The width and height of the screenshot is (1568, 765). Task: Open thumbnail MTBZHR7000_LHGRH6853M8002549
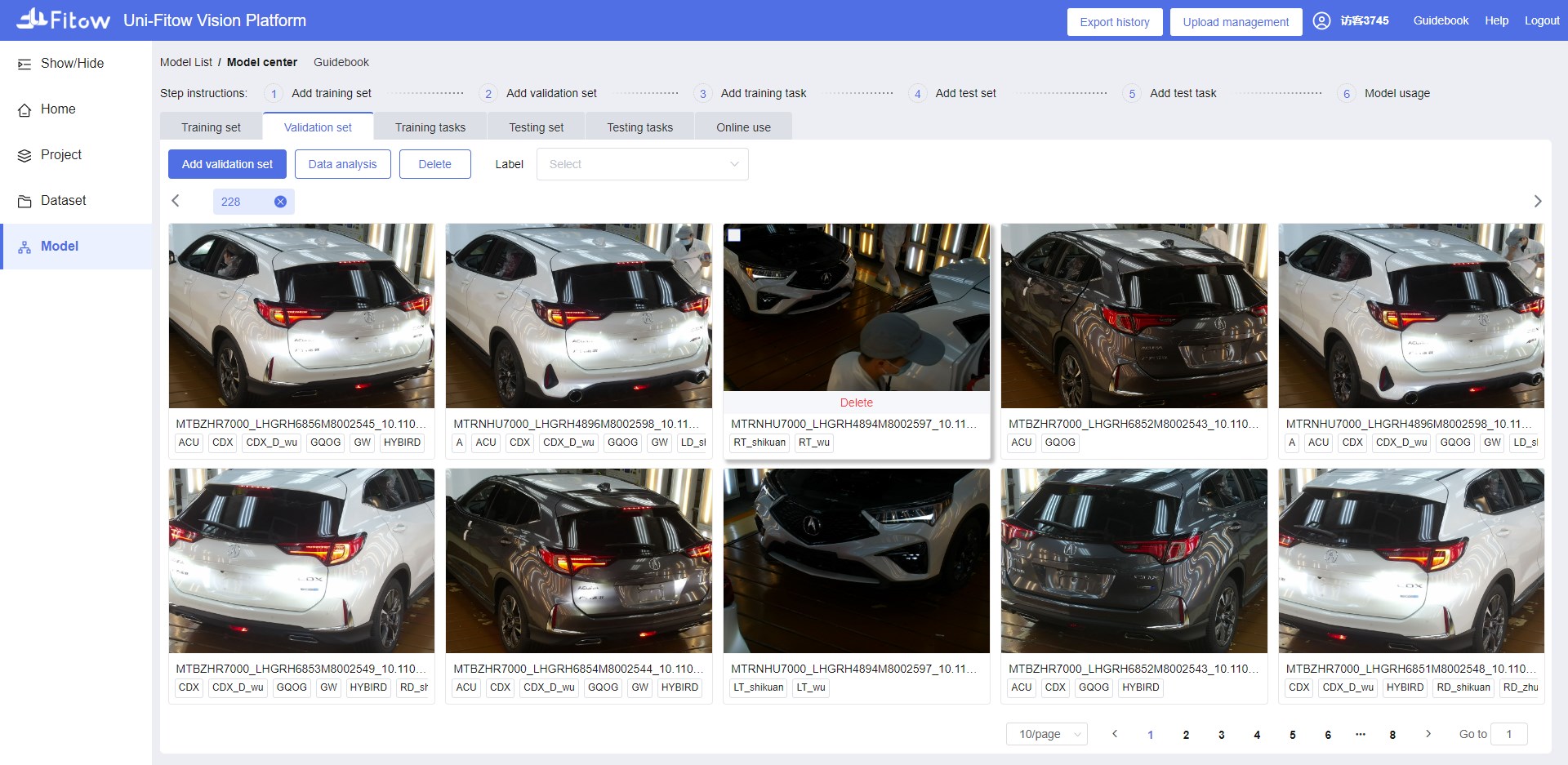[301, 561]
